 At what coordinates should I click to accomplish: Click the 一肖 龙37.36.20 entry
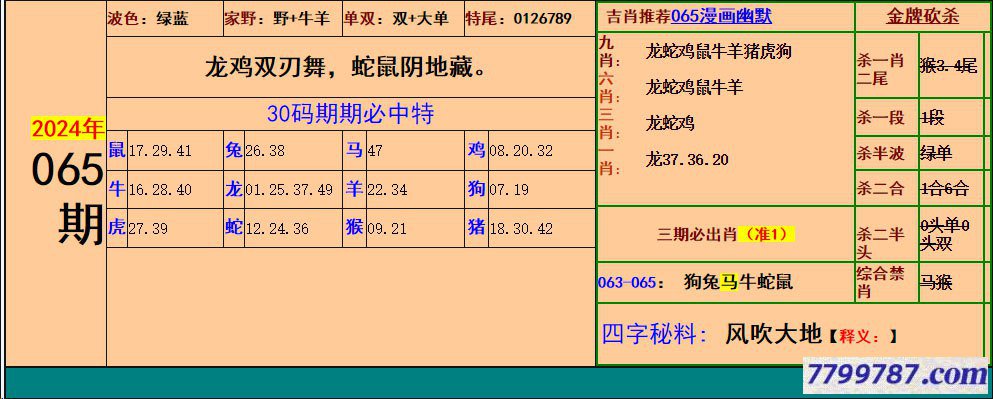pyautogui.click(x=687, y=160)
